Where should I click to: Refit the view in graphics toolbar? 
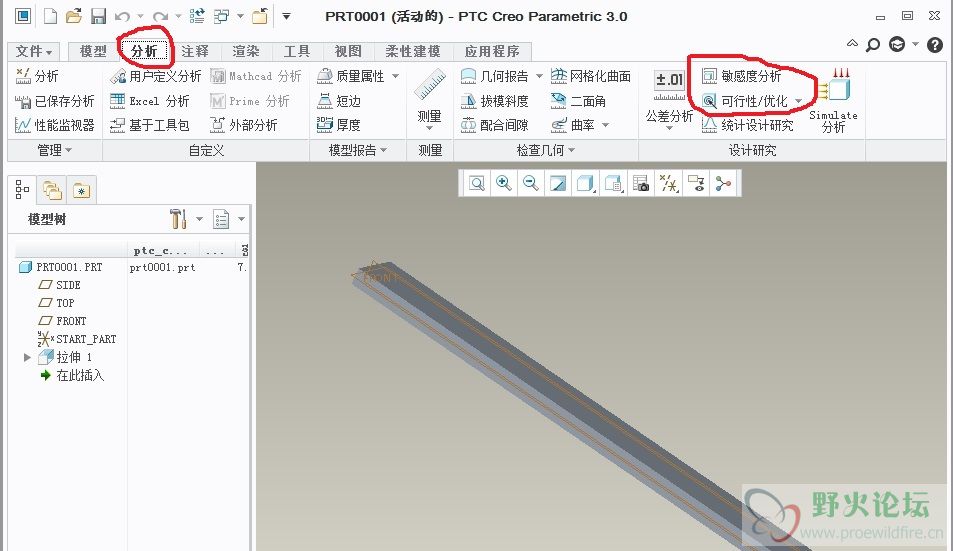pos(477,183)
